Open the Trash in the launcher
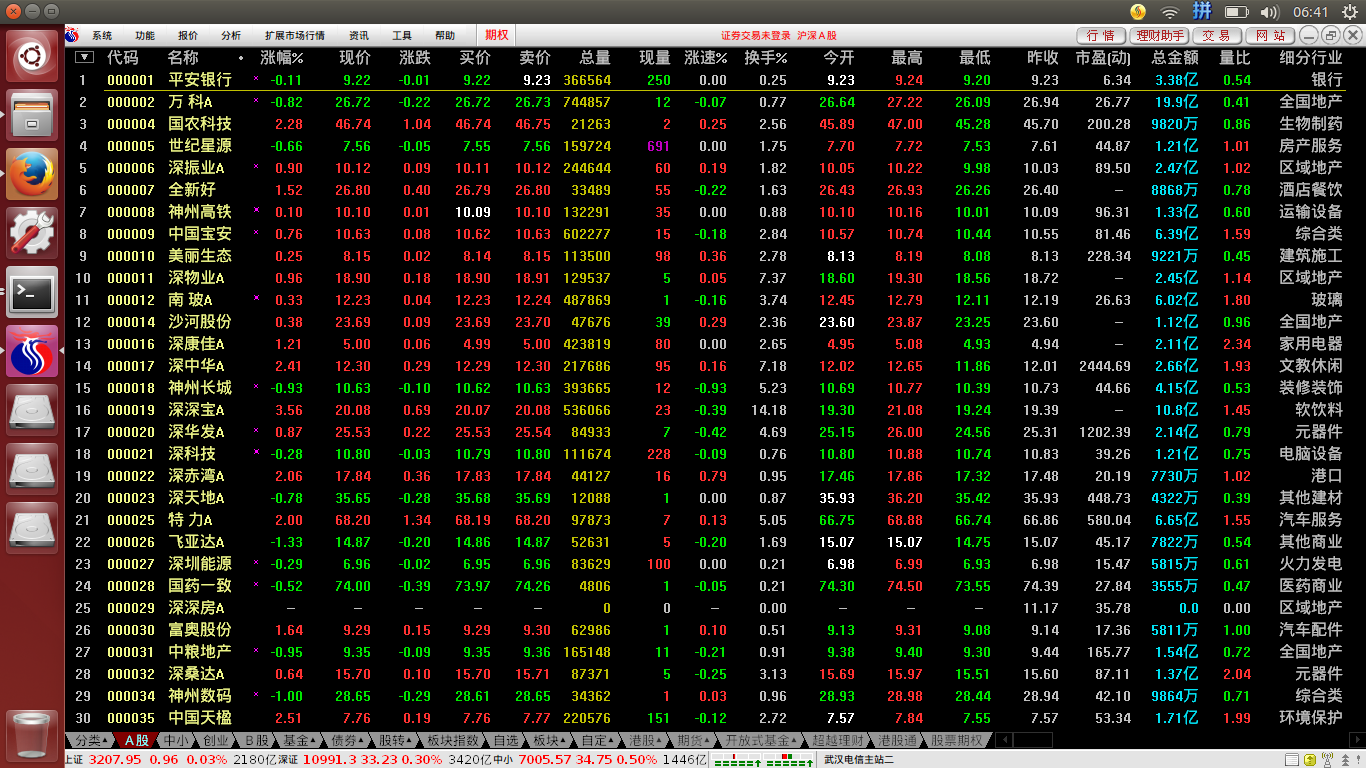 (32, 736)
